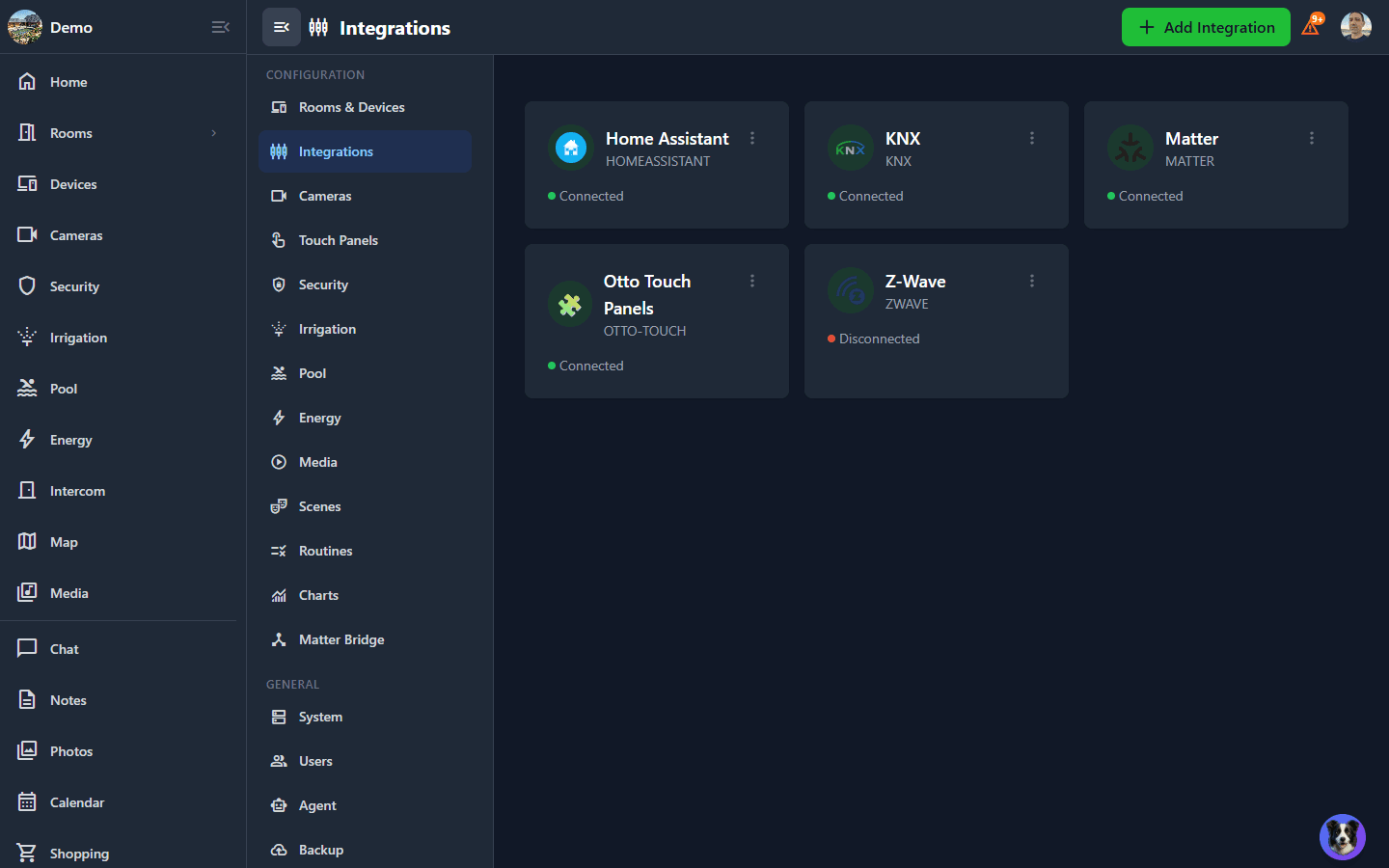This screenshot has width=1389, height=868.
Task: Open the Cameras section in the sidebar
Action: point(73,234)
